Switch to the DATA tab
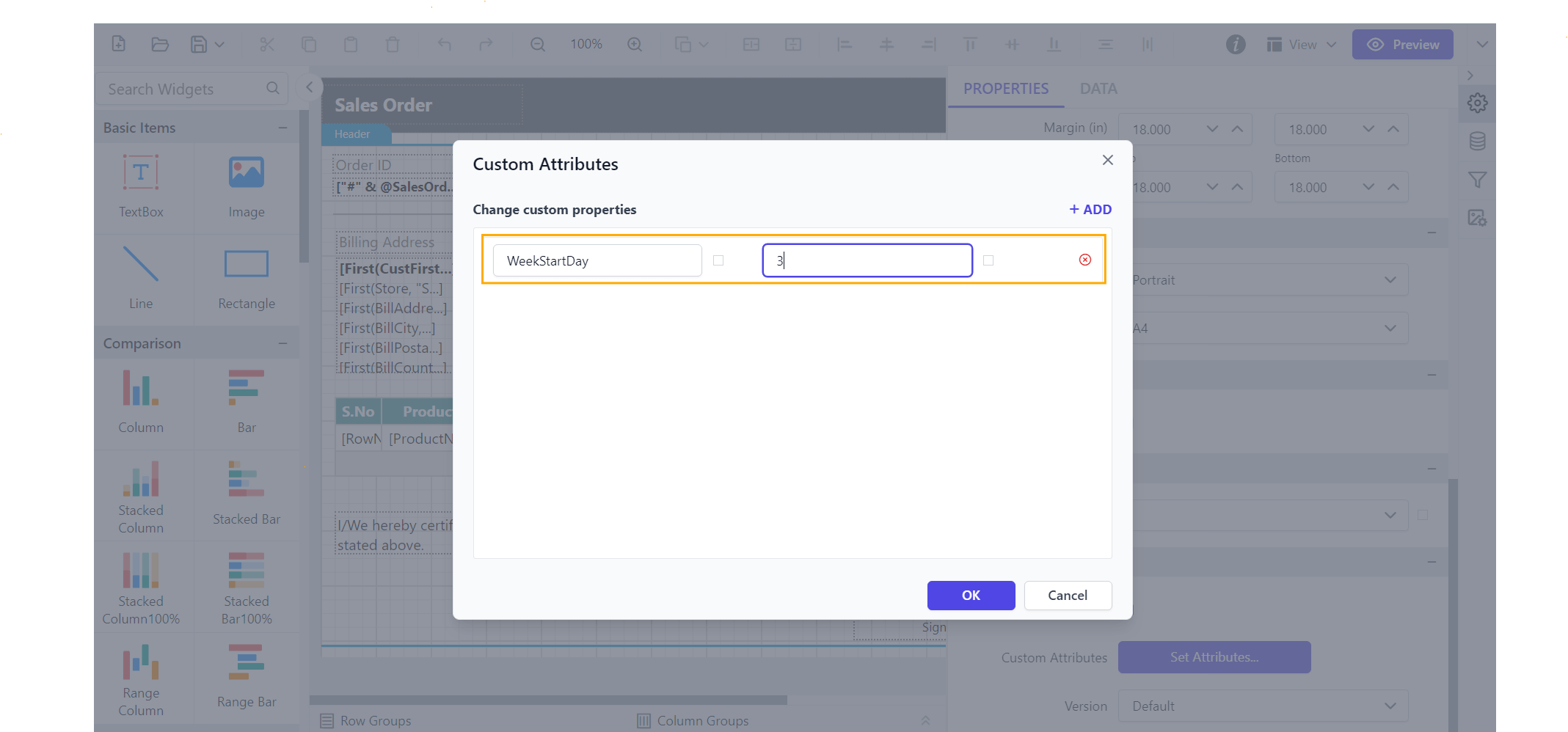This screenshot has width=1568, height=732. pos(1098,88)
